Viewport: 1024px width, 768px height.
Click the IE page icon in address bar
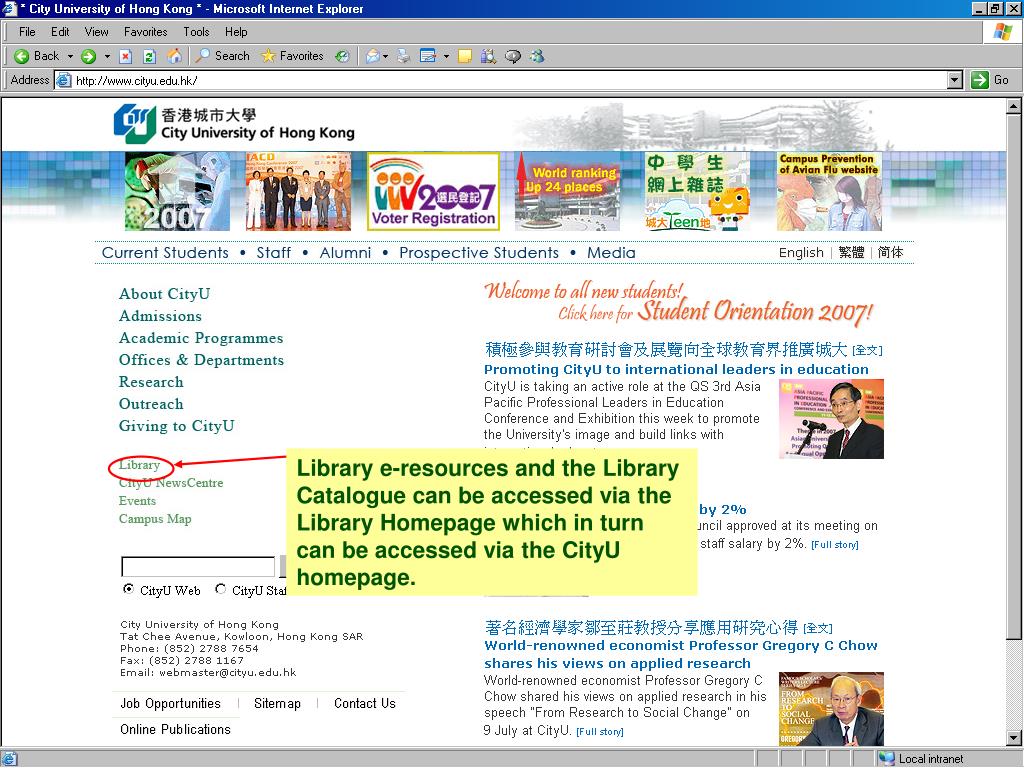(x=63, y=80)
